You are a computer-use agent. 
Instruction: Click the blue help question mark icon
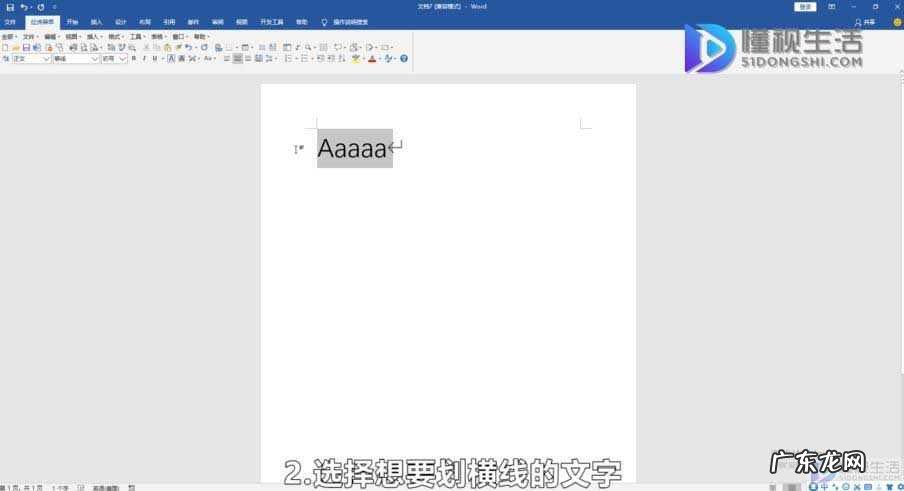point(404,58)
